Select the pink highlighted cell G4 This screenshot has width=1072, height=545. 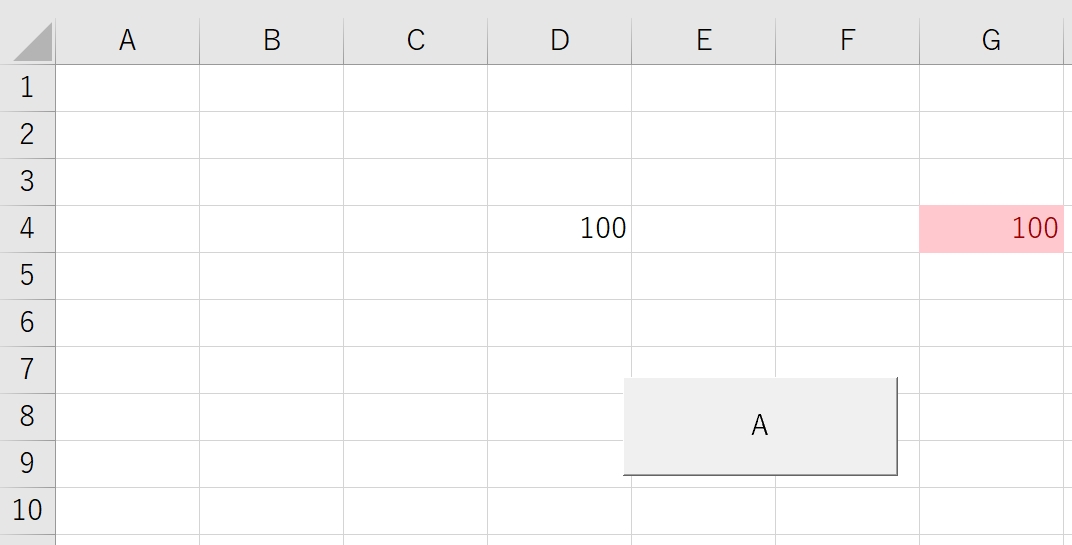[991, 228]
